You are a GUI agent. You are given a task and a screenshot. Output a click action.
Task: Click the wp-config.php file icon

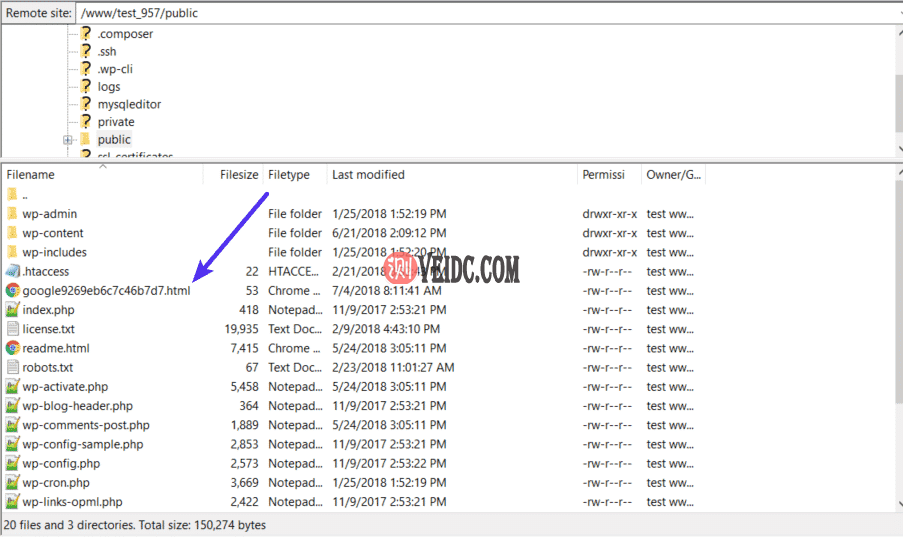12,463
